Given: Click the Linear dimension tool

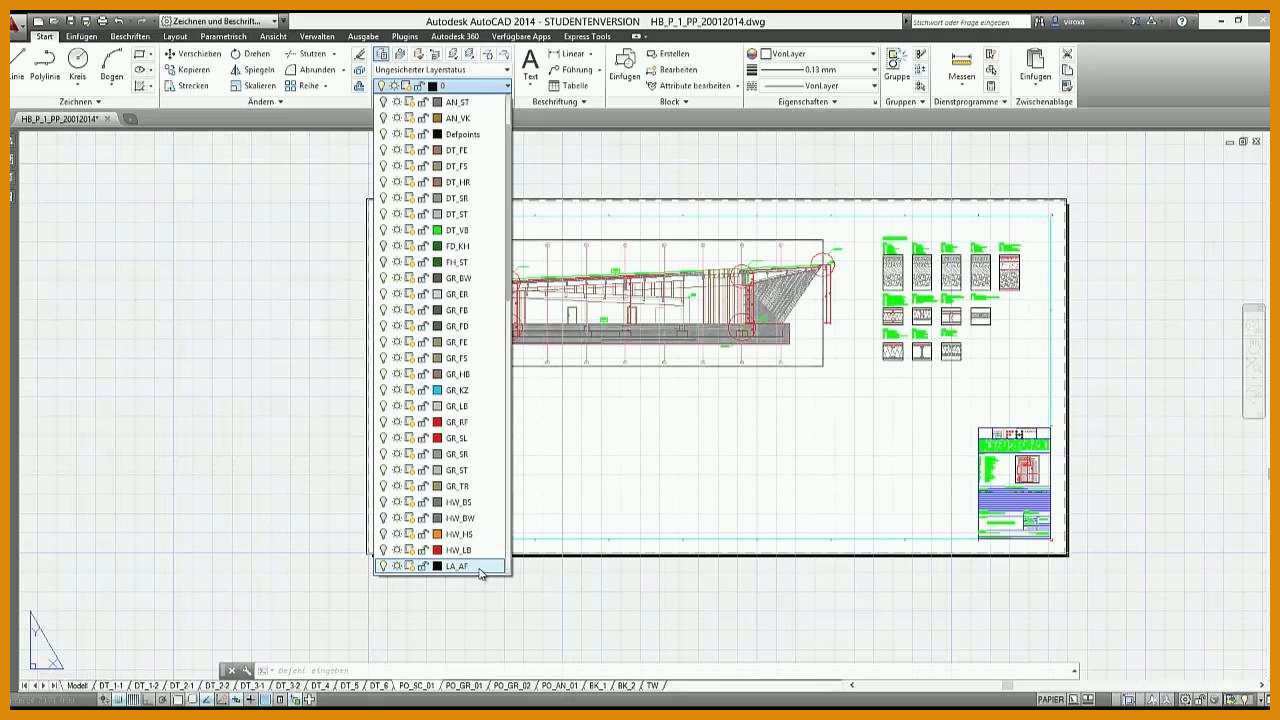Looking at the screenshot, I should [x=566, y=54].
